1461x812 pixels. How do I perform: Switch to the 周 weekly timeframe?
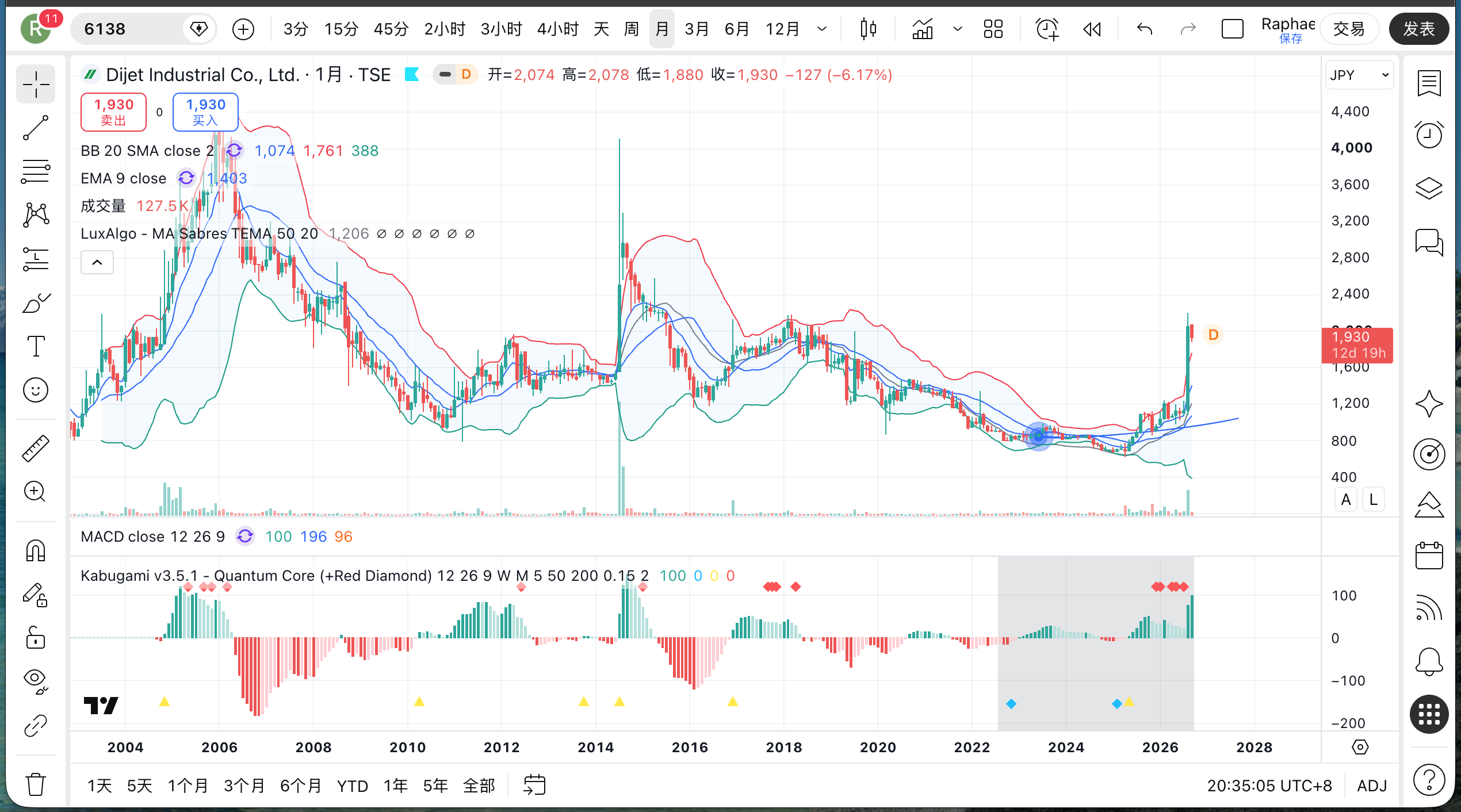point(632,29)
